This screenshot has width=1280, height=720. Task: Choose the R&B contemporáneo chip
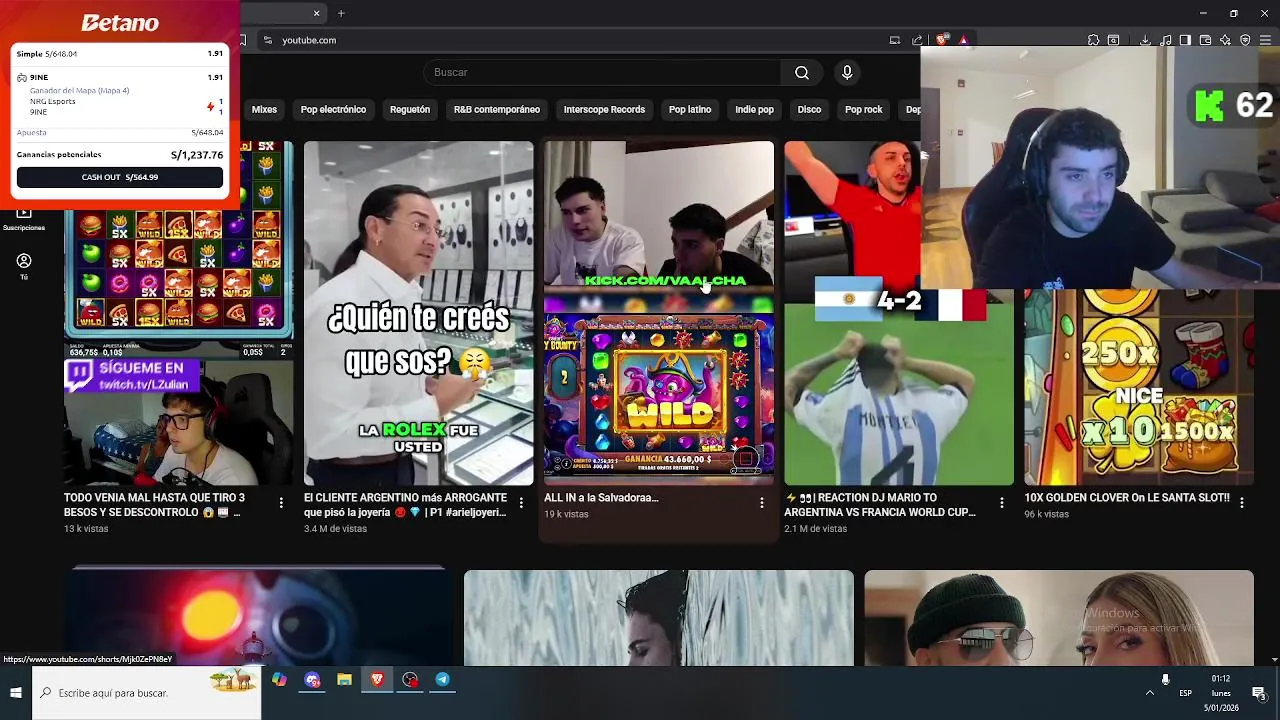(497, 109)
